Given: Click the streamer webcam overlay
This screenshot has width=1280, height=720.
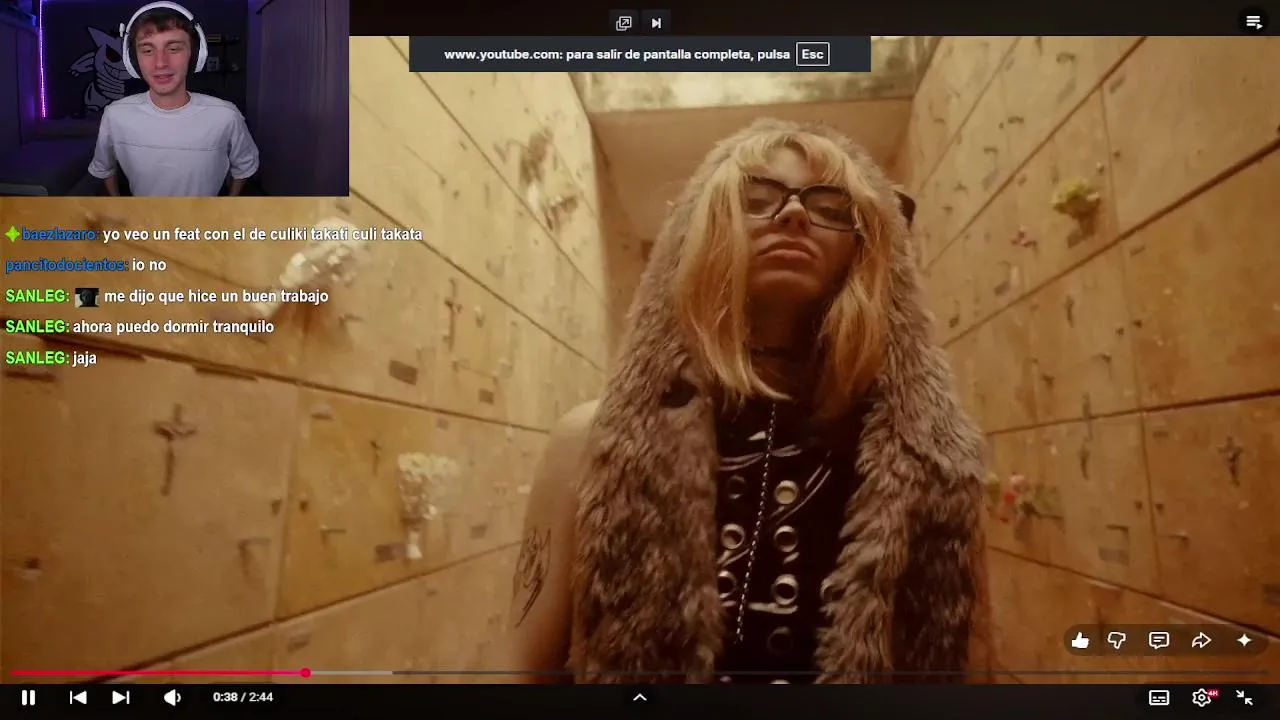Looking at the screenshot, I should (x=174, y=98).
